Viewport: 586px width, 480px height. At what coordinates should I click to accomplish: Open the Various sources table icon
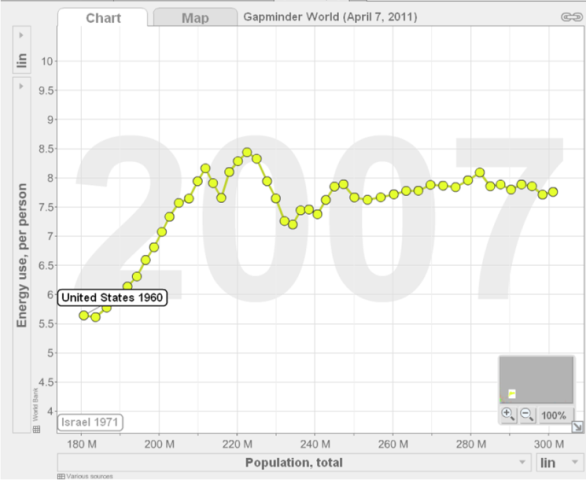(61, 476)
